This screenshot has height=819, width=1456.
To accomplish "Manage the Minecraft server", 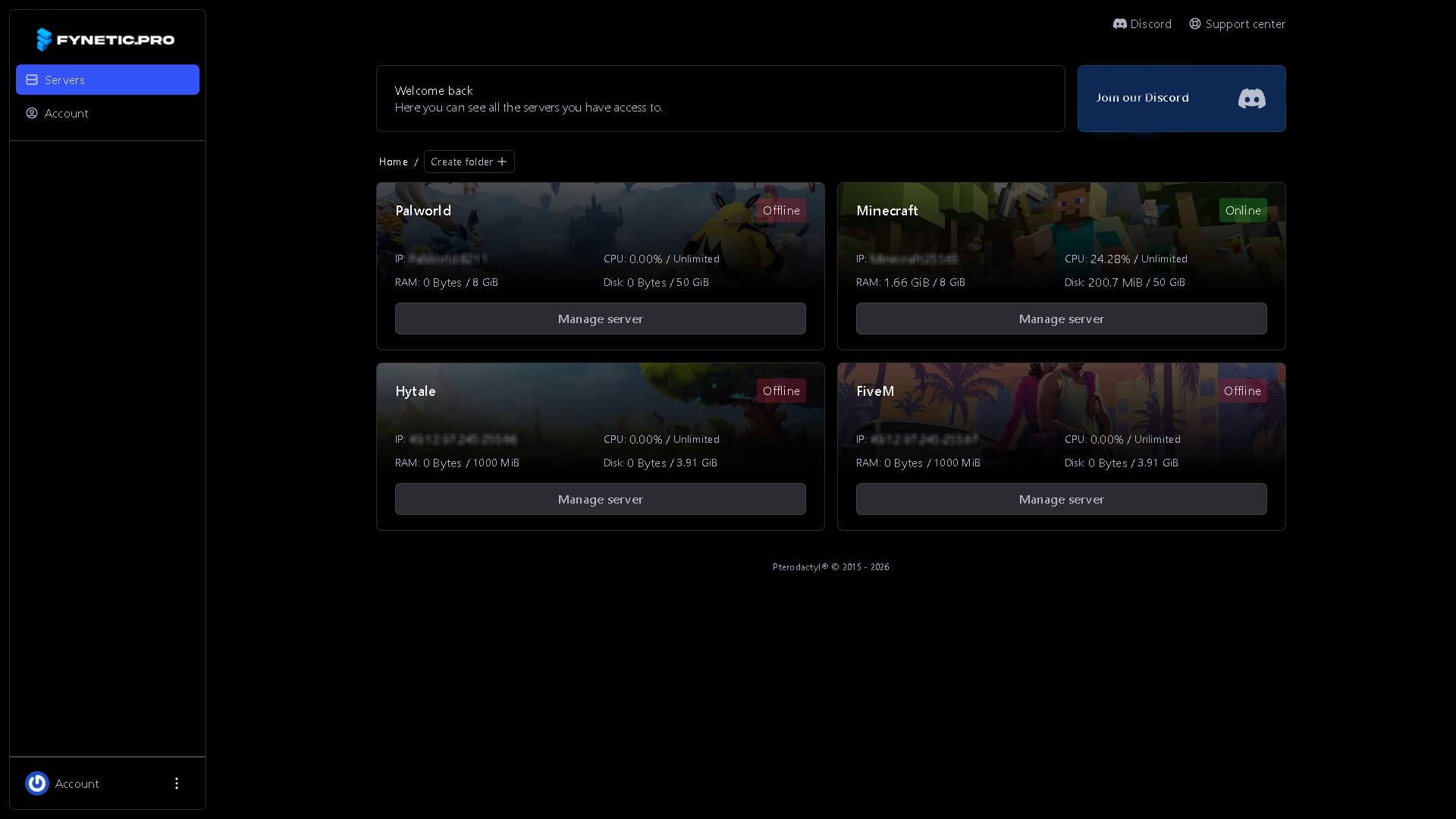I will click(1062, 318).
